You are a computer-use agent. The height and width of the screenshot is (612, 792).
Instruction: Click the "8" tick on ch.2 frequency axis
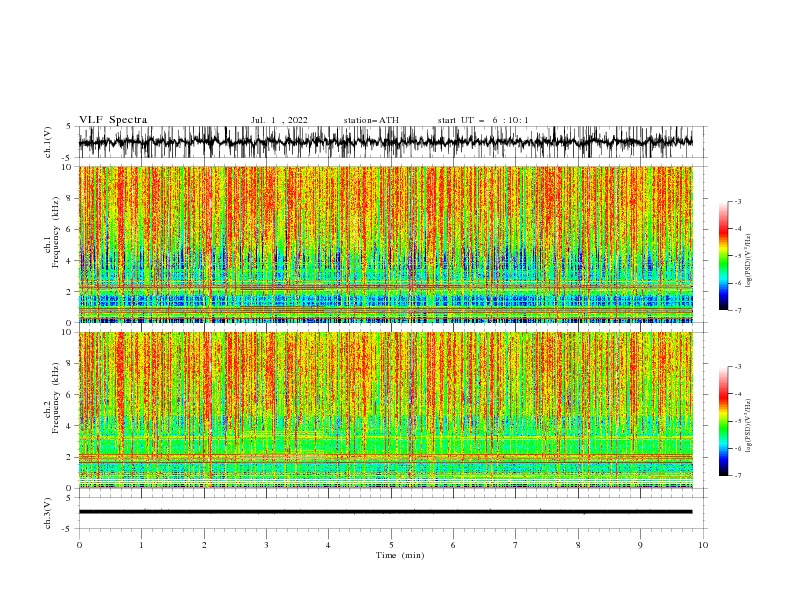[x=69, y=364]
